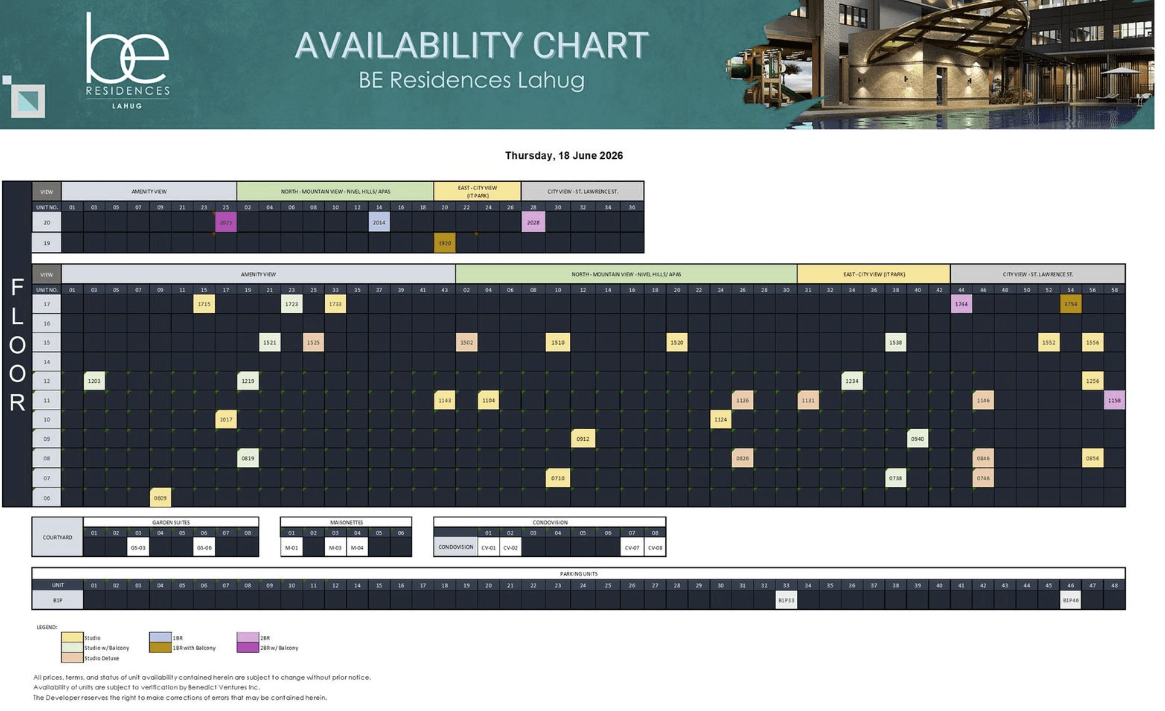Select maisonette M-01 cell
This screenshot has width=1165, height=711.
[291, 548]
